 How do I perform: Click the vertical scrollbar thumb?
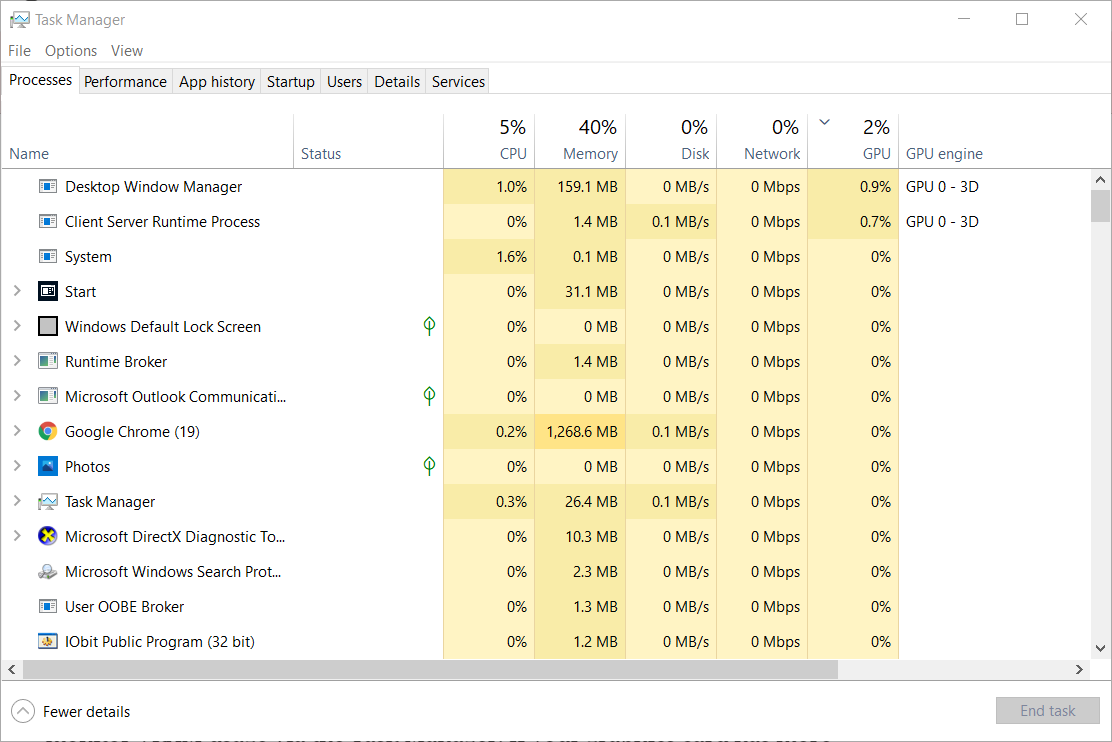1100,206
